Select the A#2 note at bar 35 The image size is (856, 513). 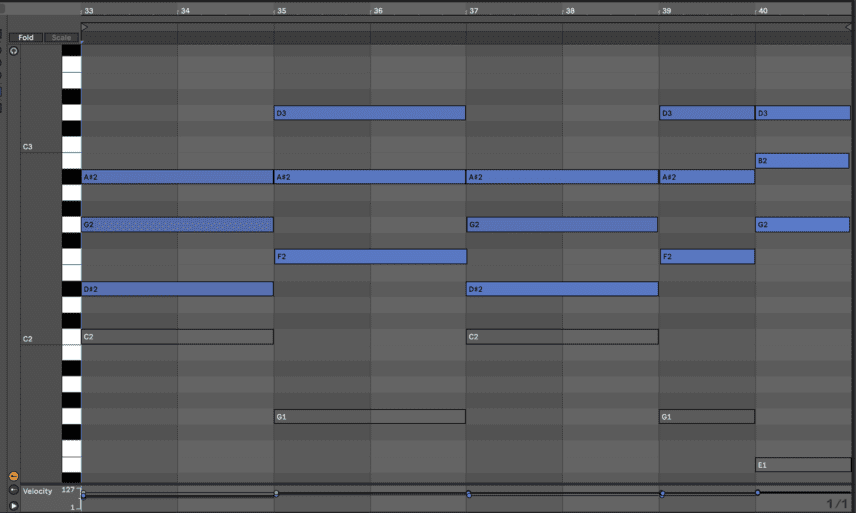[x=370, y=177]
